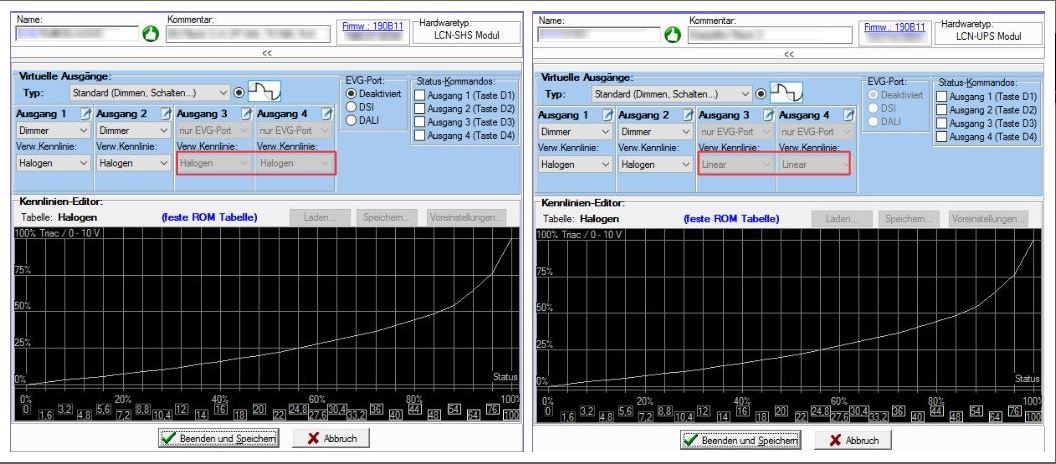Viewport: 1056px width, 464px height.
Task: Click Ausgang 3 edit icon in LCN-UPS window
Action: 768,115
